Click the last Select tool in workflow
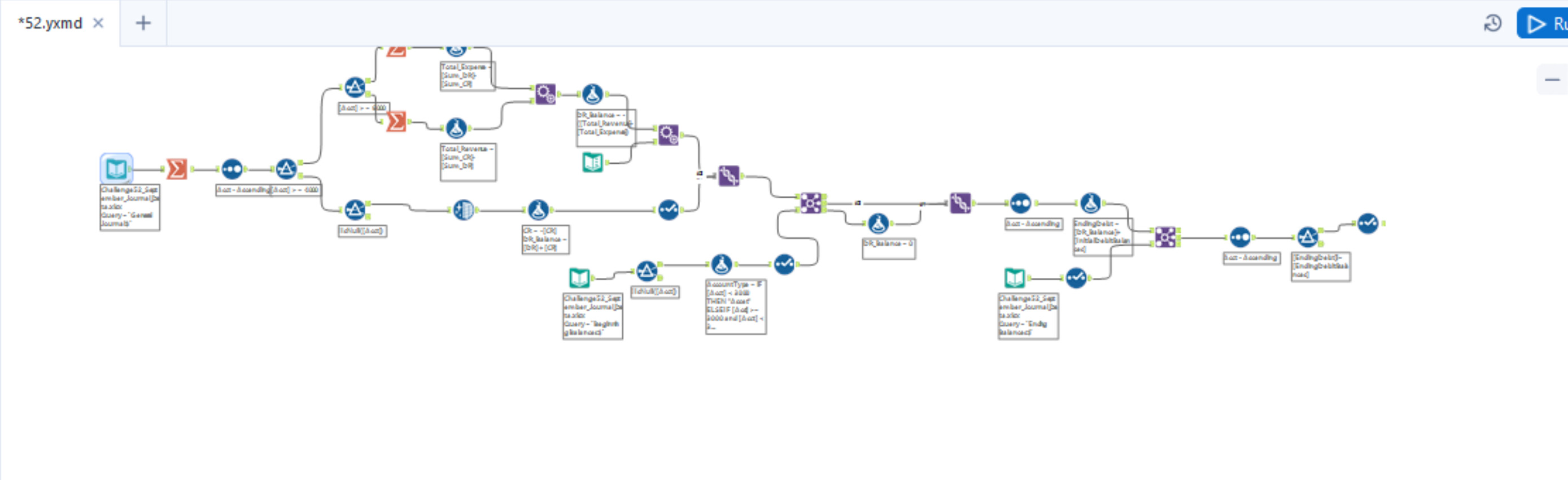This screenshot has width=1568, height=480. click(1368, 224)
